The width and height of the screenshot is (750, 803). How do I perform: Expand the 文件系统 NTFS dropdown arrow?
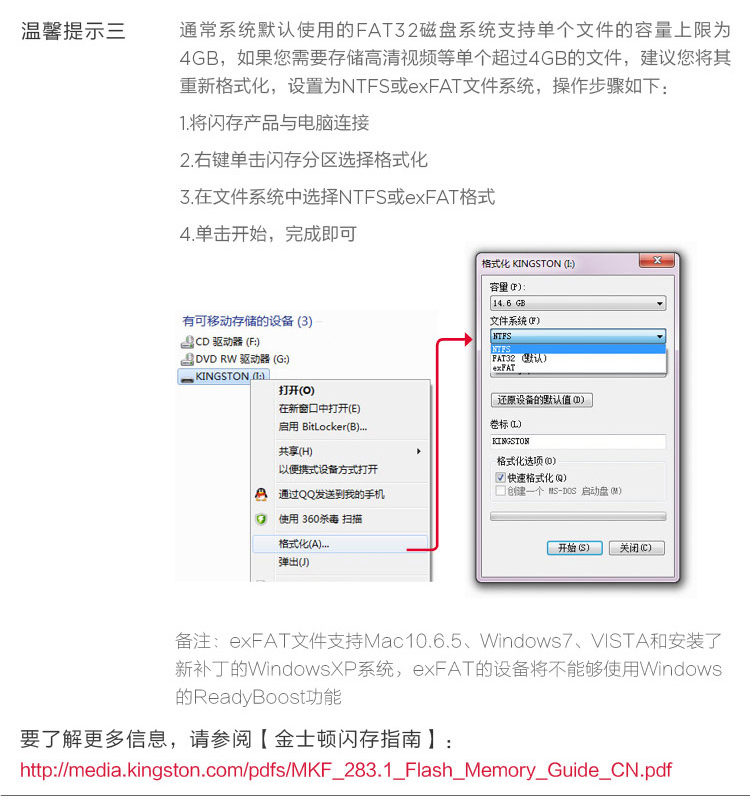[659, 336]
